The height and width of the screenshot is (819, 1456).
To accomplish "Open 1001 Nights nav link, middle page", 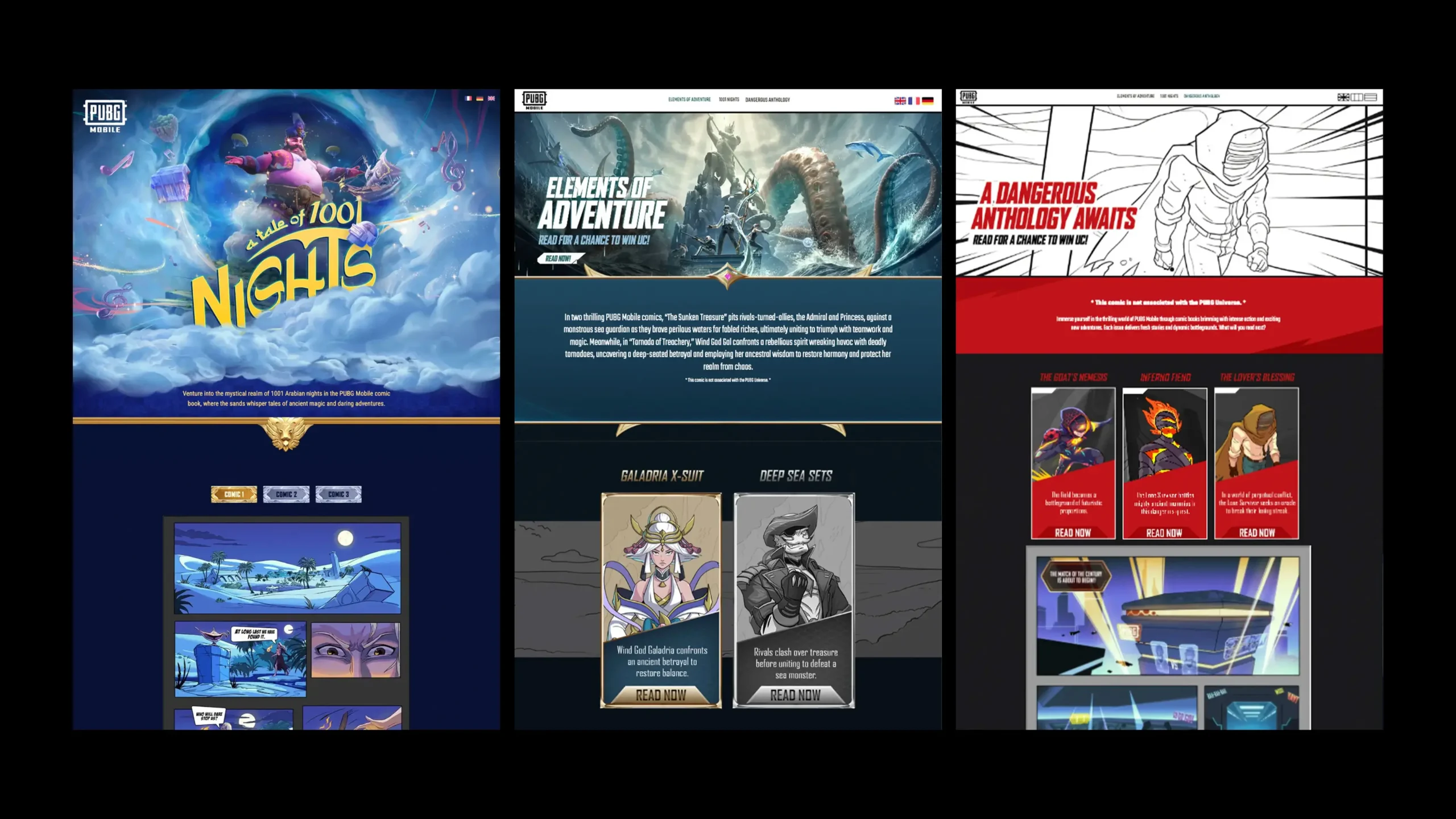I will click(729, 100).
